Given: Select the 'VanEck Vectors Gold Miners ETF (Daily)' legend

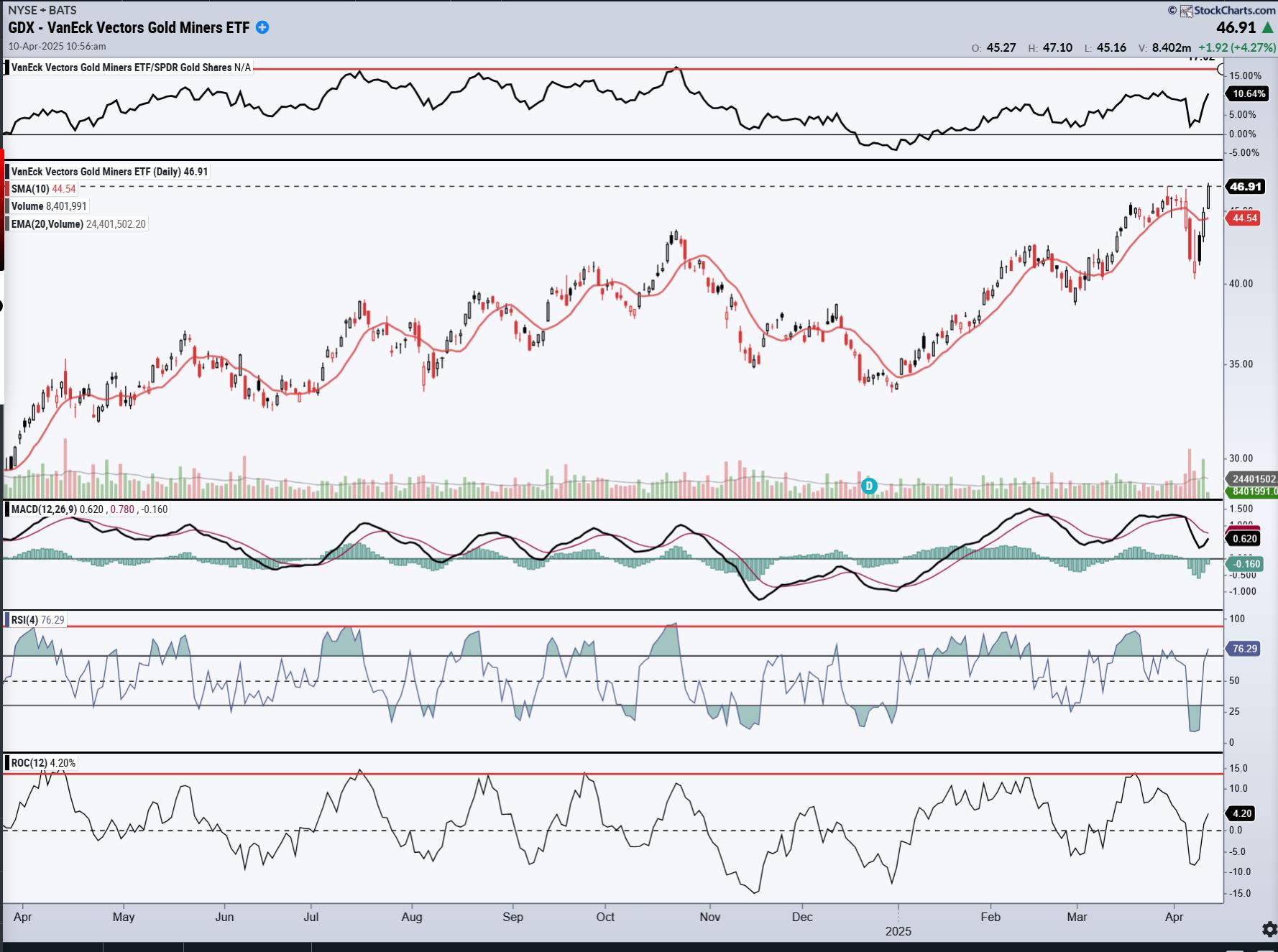Looking at the screenshot, I should pyautogui.click(x=109, y=172).
